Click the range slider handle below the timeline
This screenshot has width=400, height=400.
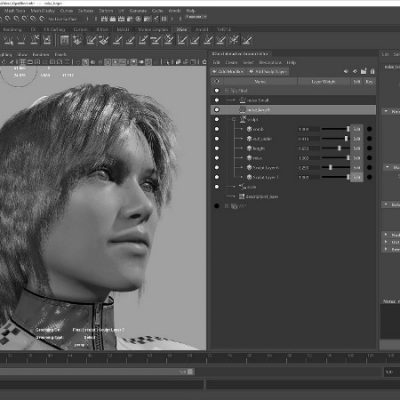[190, 372]
